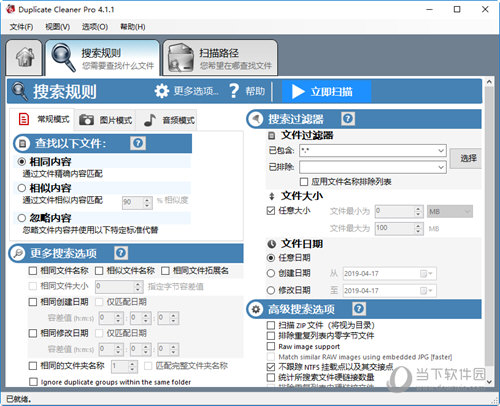Expand the 已包含 filter dropdown
500x406 pixels.
(441, 151)
